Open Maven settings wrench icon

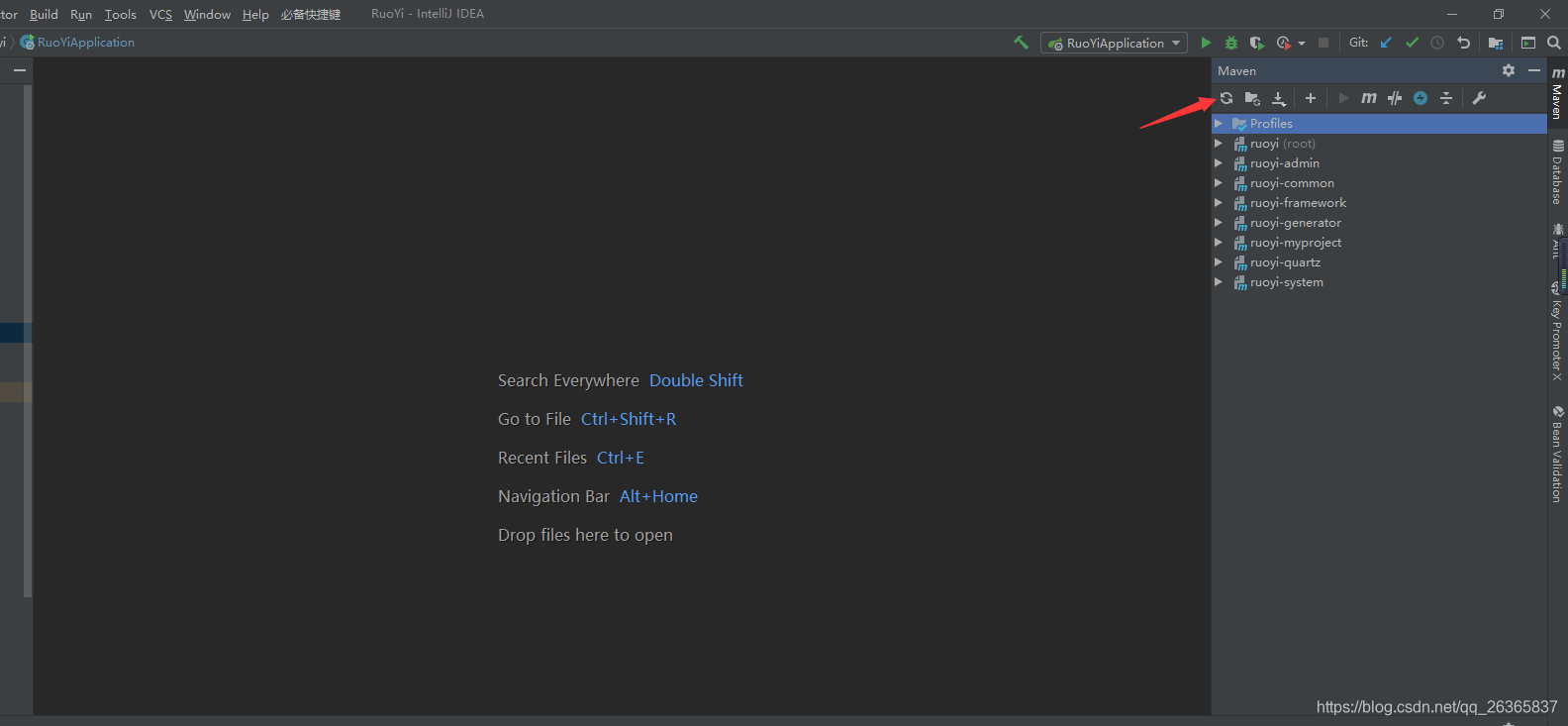pos(1479,98)
